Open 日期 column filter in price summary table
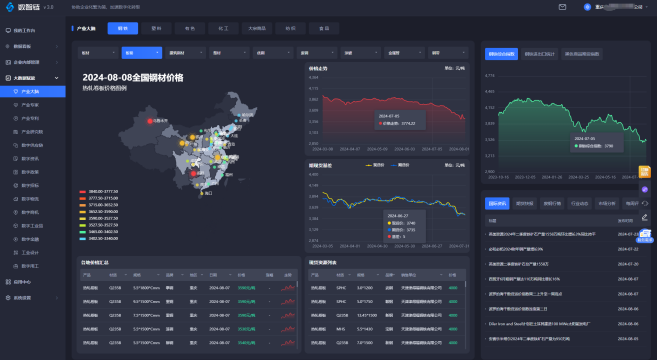The width and height of the screenshot is (657, 360). coord(230,275)
